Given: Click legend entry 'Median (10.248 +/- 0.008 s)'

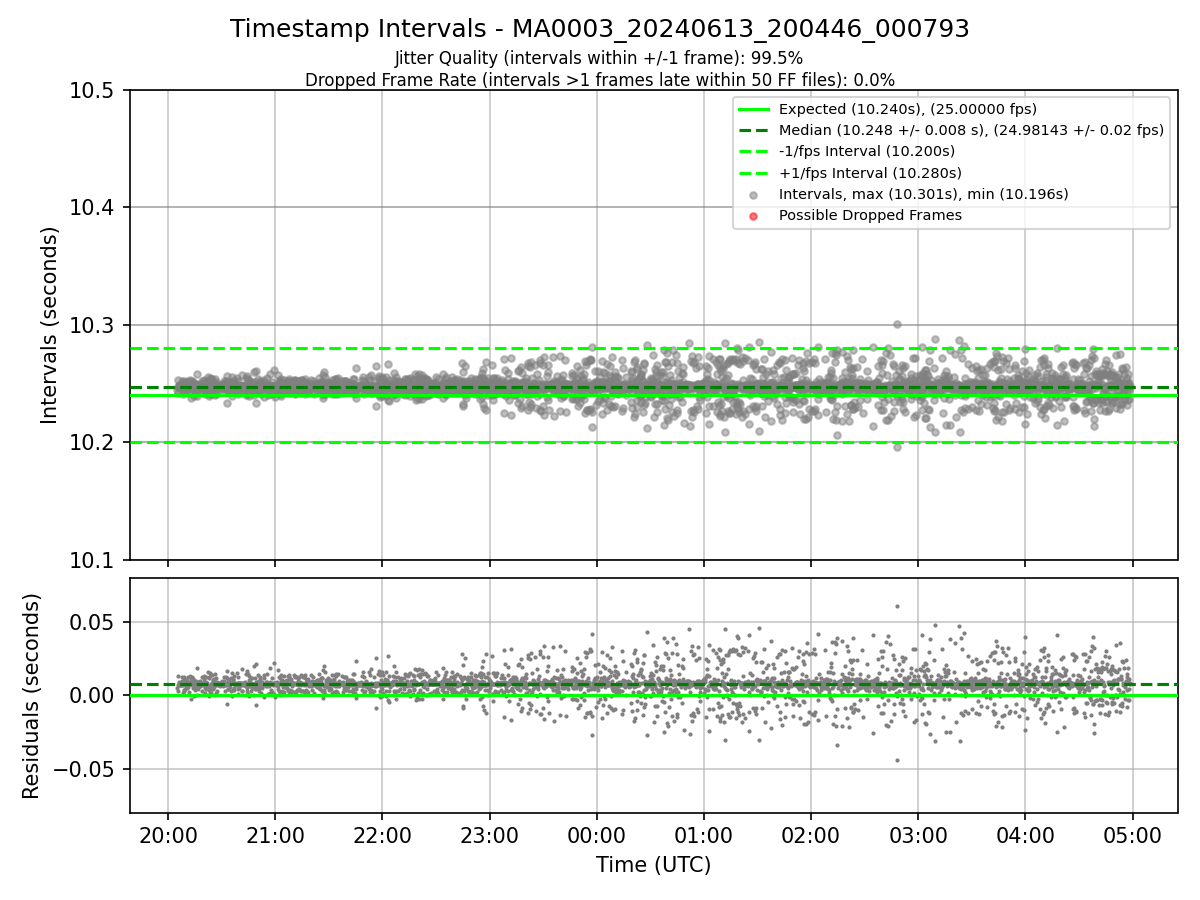Looking at the screenshot, I should (x=971, y=130).
